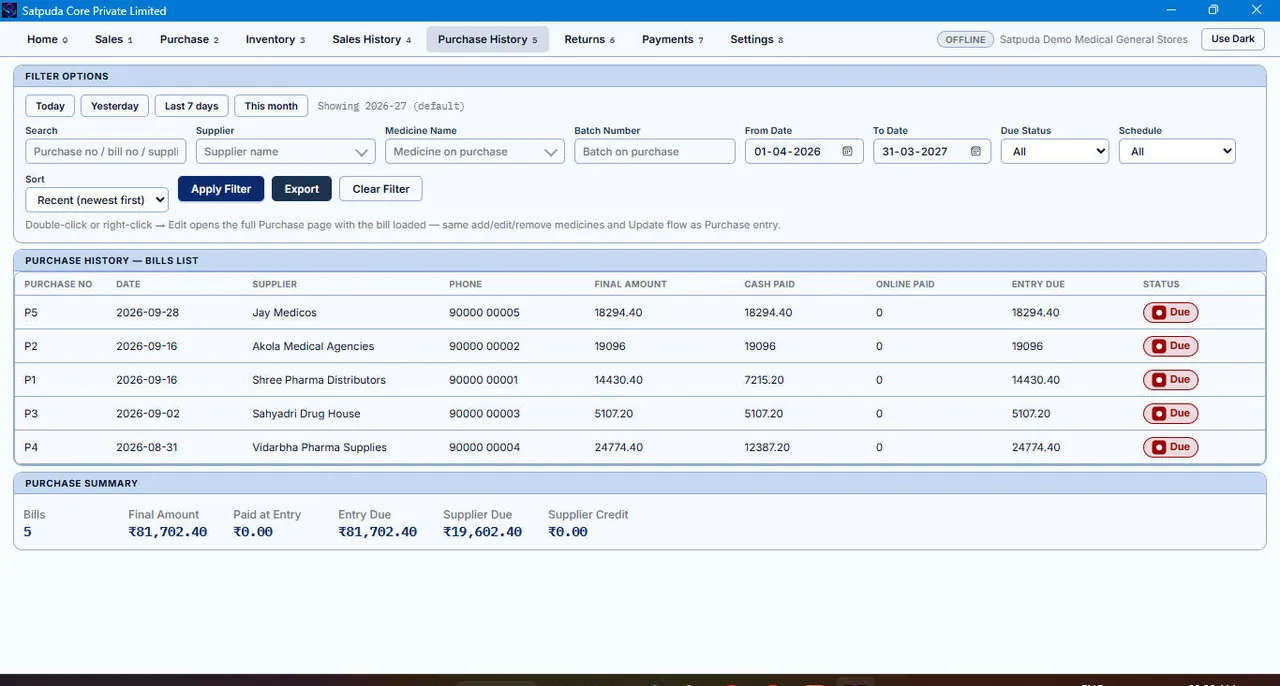The image size is (1280, 686).
Task: Click the To Date field 31-03-2027
Action: (932, 152)
